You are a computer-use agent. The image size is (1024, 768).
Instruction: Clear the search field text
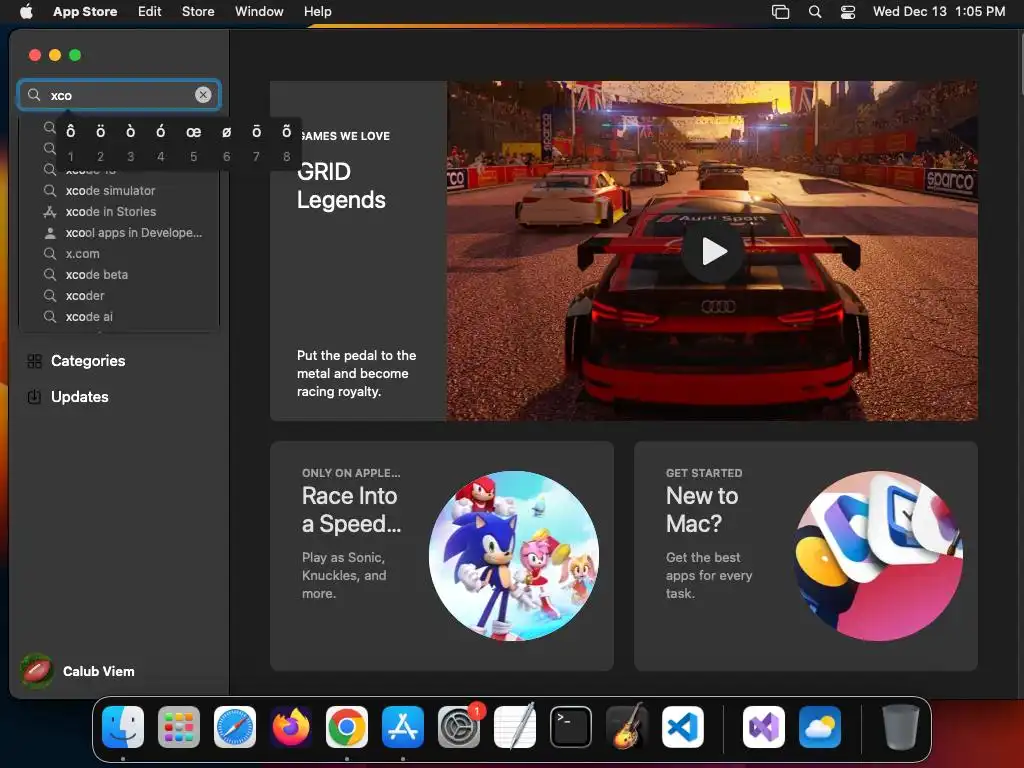[203, 95]
